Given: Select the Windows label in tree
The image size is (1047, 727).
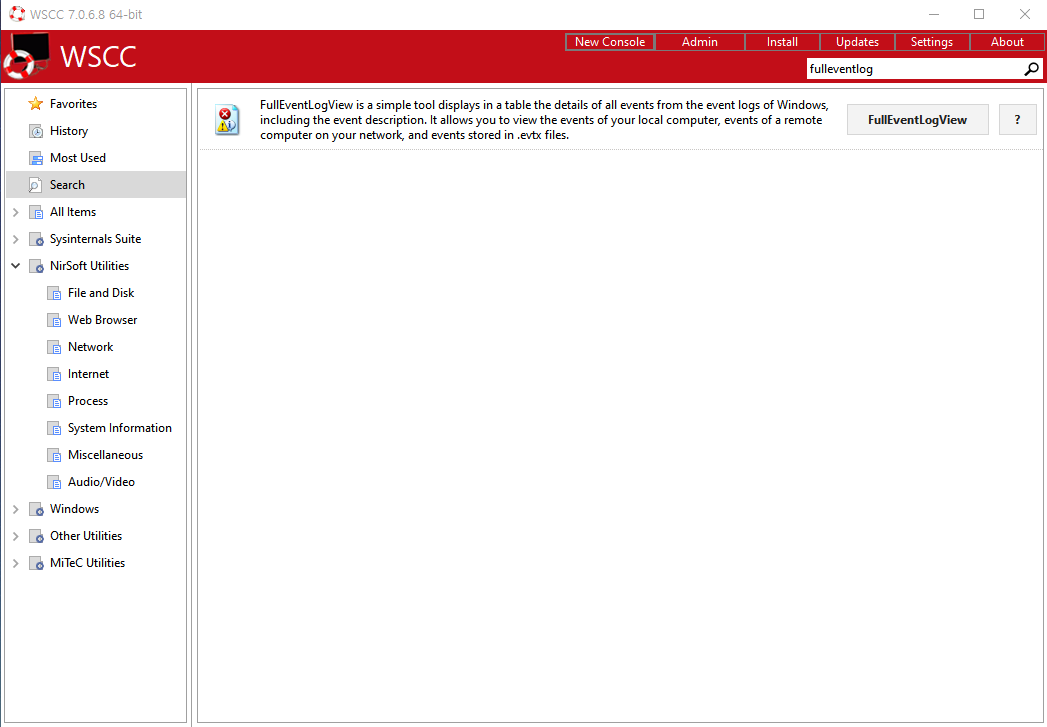Looking at the screenshot, I should point(74,509).
